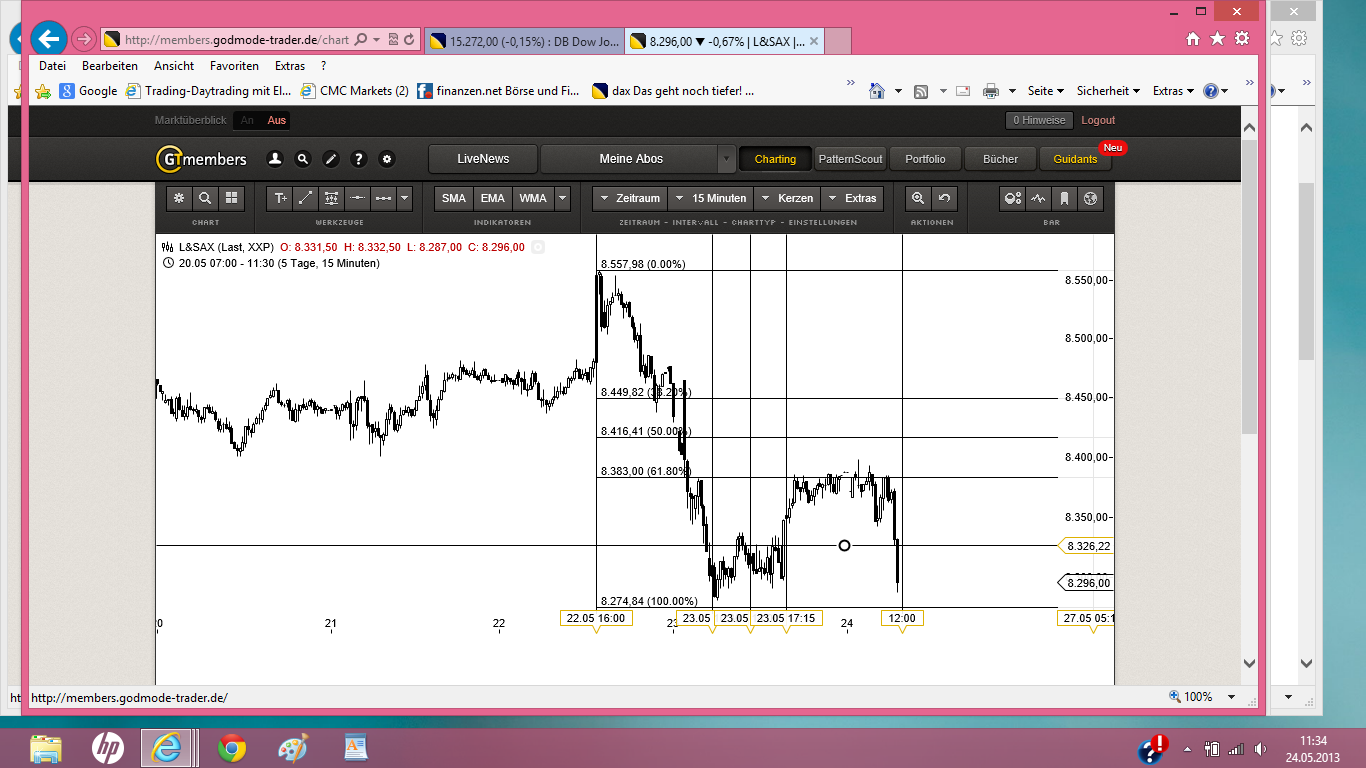Add WMA indicator
The height and width of the screenshot is (768, 1366).
(533, 198)
